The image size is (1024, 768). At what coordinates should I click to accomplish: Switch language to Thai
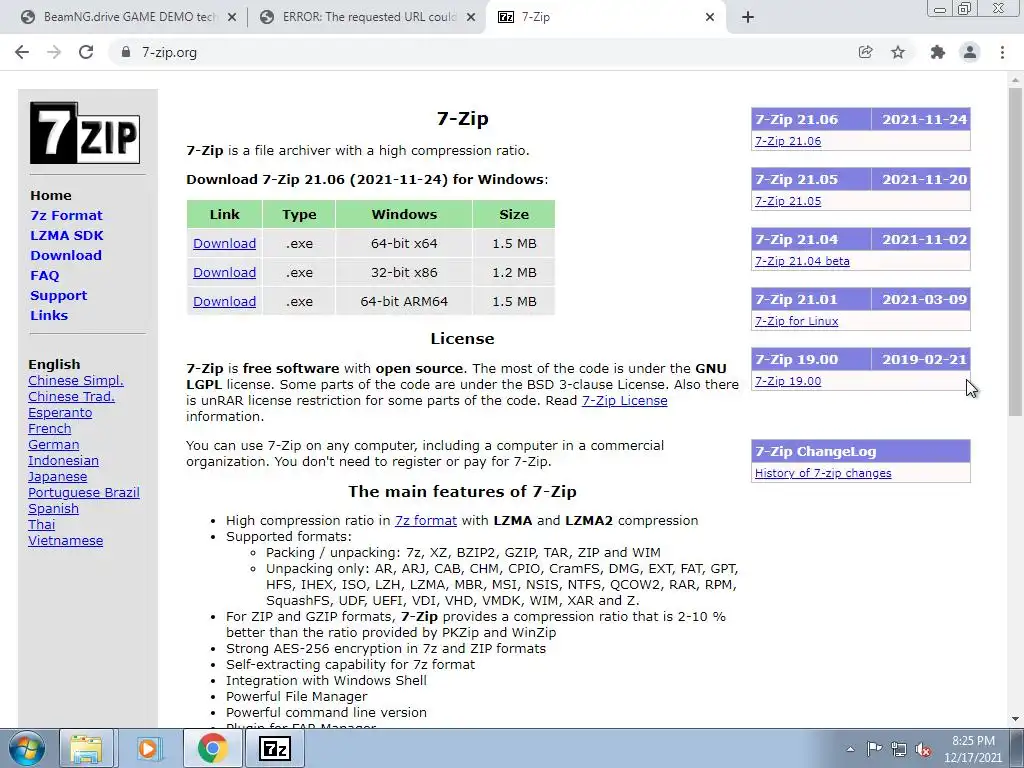point(42,524)
